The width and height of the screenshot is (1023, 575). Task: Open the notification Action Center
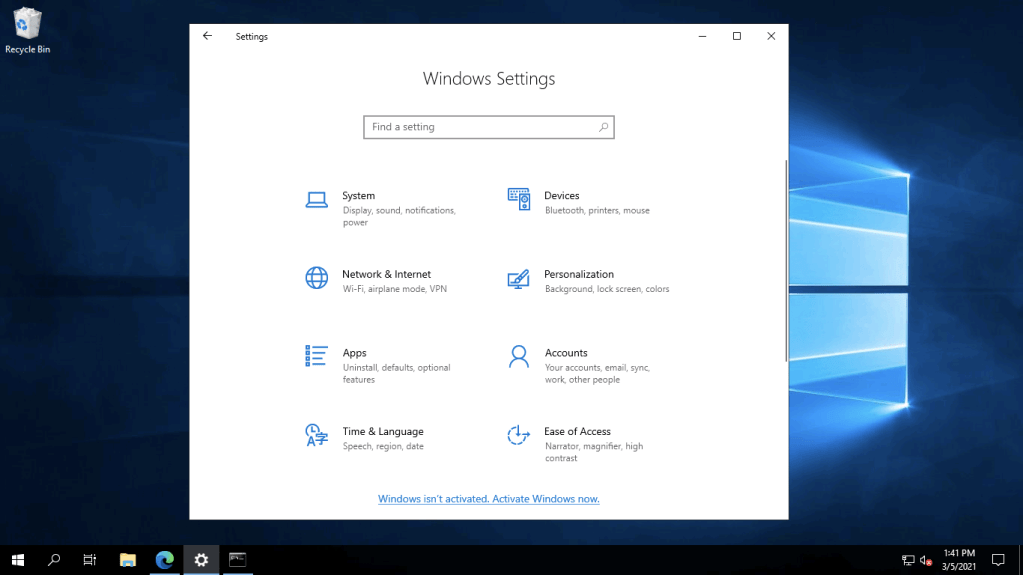point(997,560)
